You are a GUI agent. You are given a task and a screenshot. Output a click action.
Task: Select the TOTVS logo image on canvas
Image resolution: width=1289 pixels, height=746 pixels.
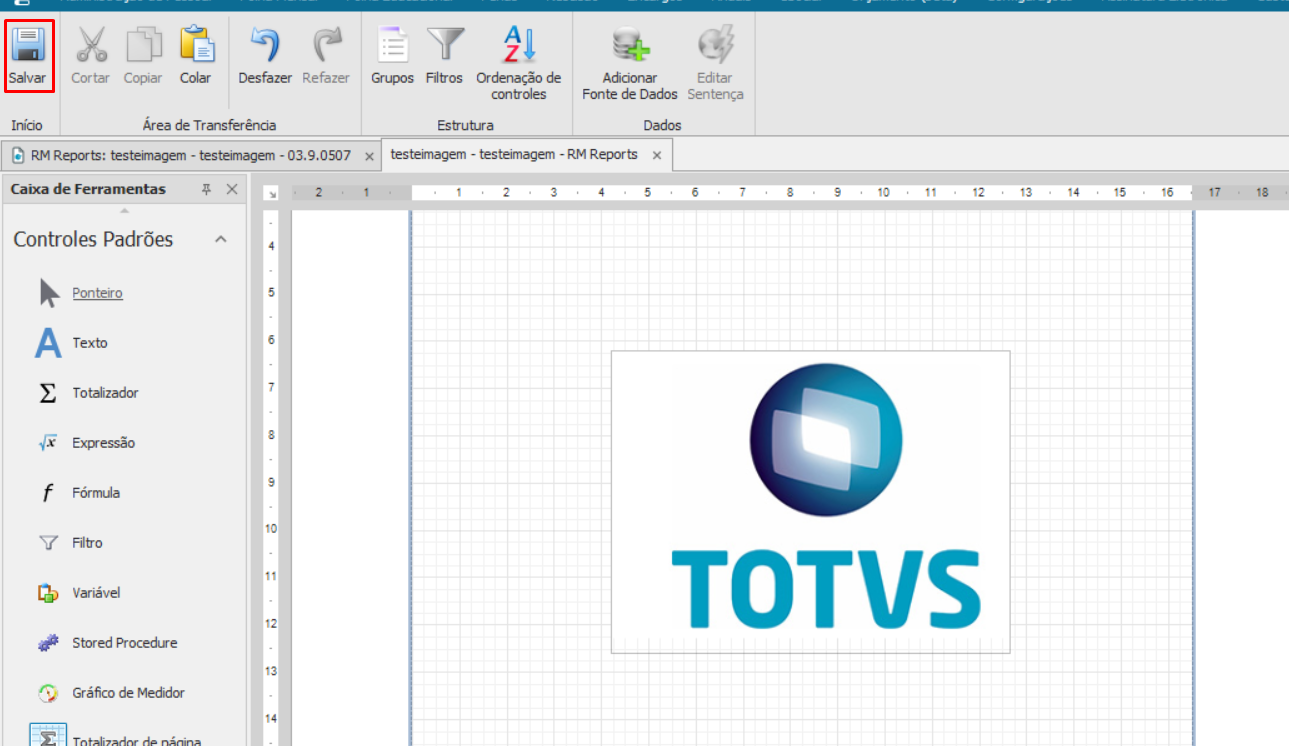(810, 502)
